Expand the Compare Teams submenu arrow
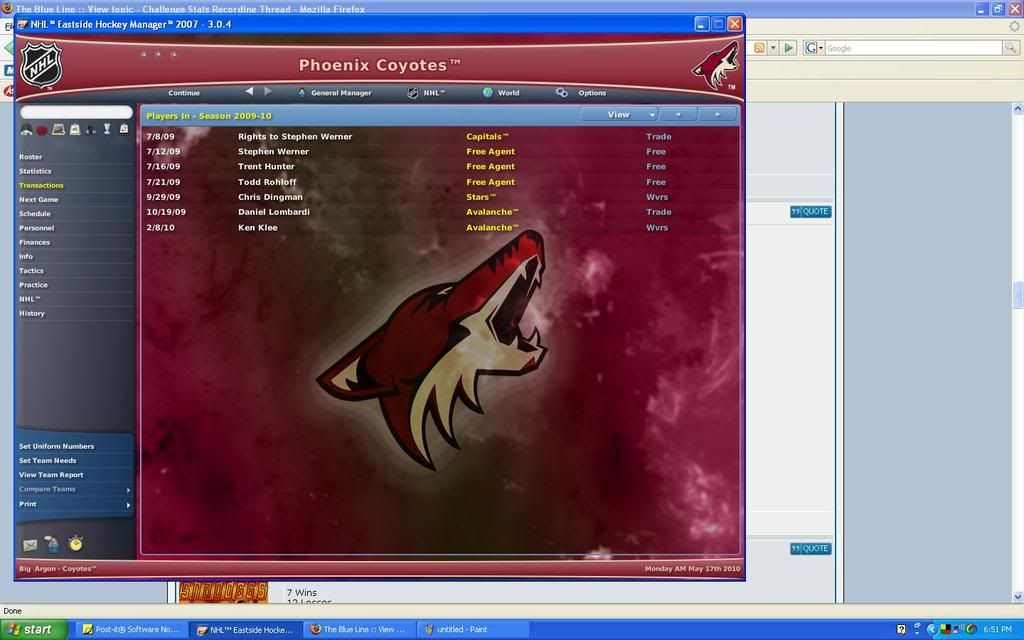This screenshot has height=640, width=1024. pyautogui.click(x=128, y=490)
